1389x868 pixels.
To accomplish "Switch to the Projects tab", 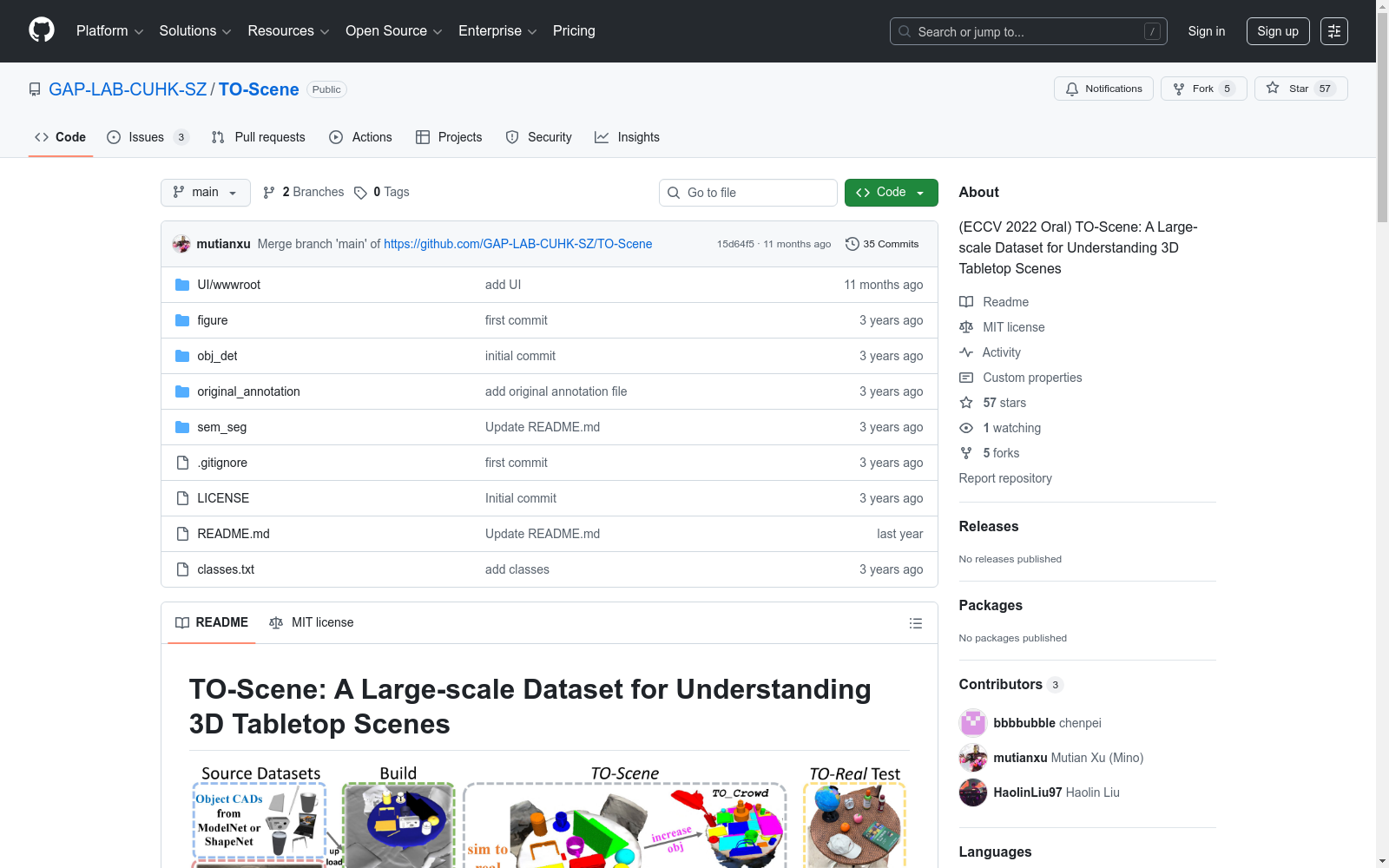I will pos(449,137).
